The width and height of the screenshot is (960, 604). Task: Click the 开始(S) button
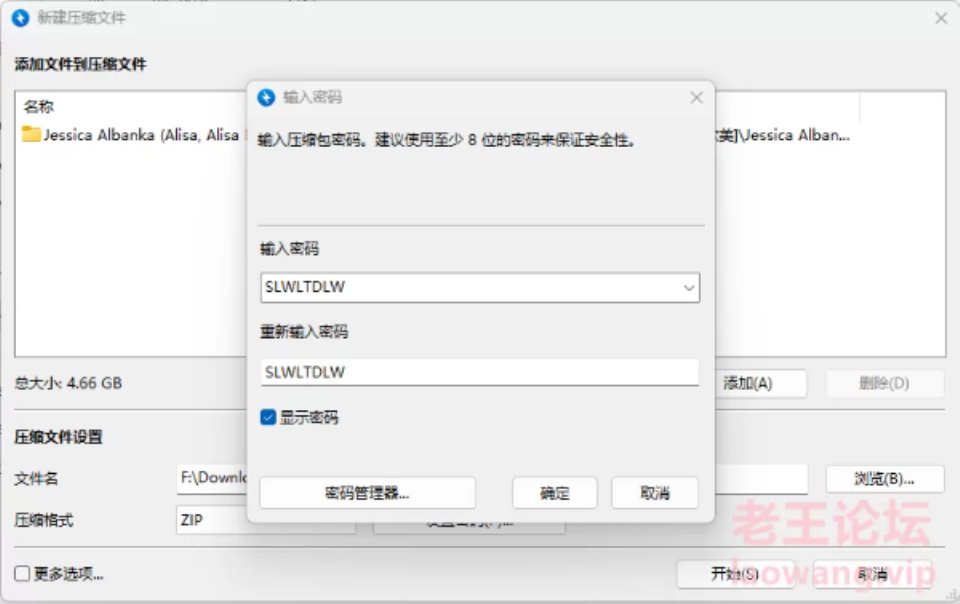735,574
